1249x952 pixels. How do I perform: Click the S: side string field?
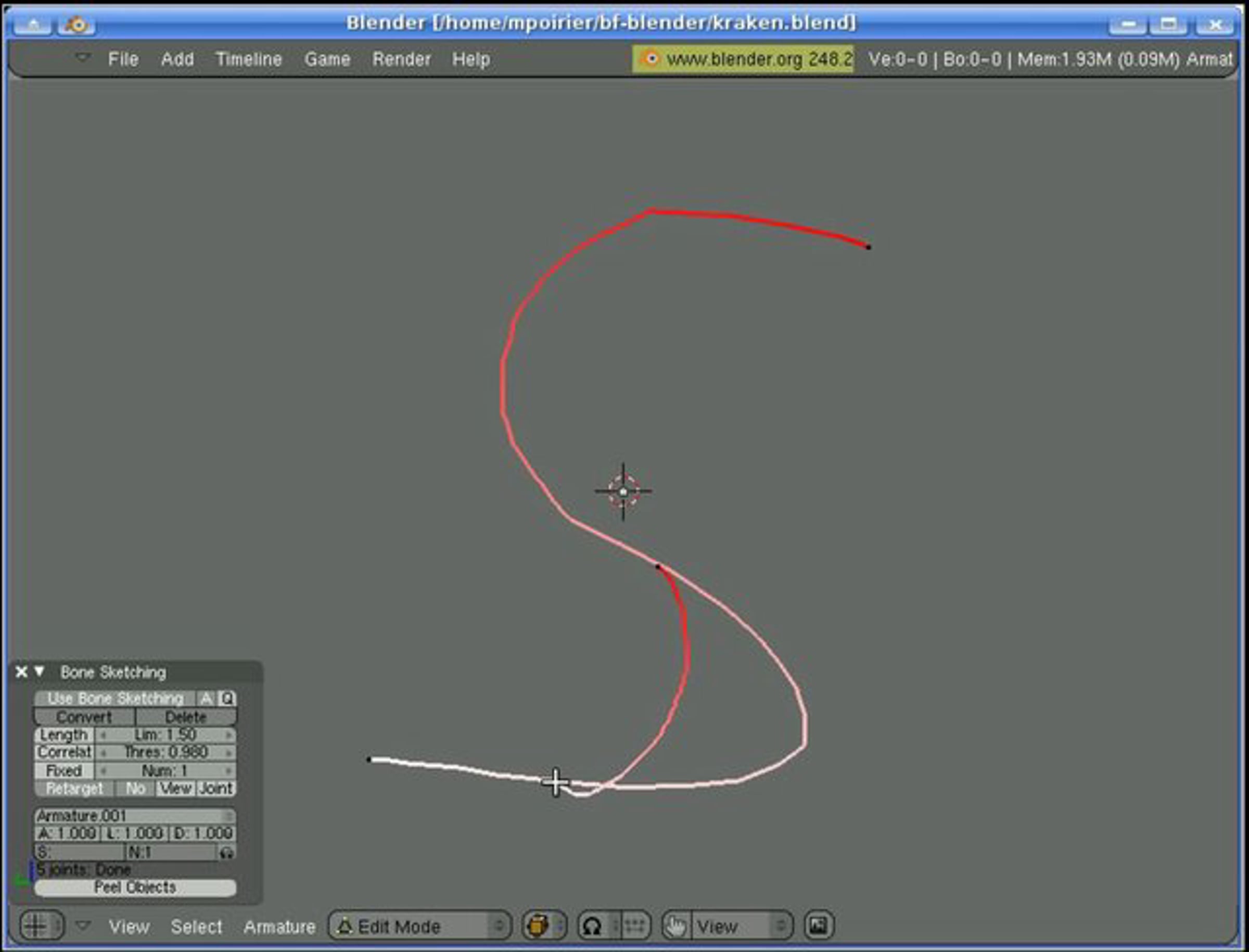[80, 852]
